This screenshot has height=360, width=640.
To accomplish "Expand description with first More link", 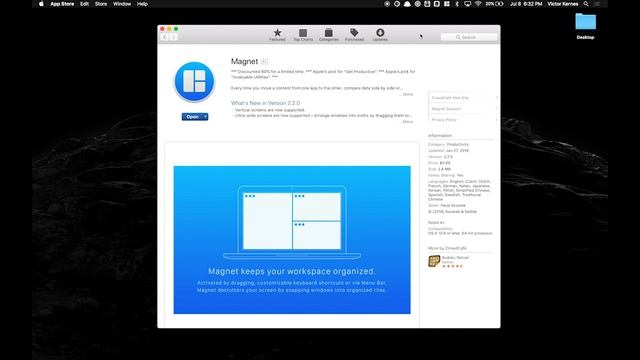I will click(x=407, y=94).
